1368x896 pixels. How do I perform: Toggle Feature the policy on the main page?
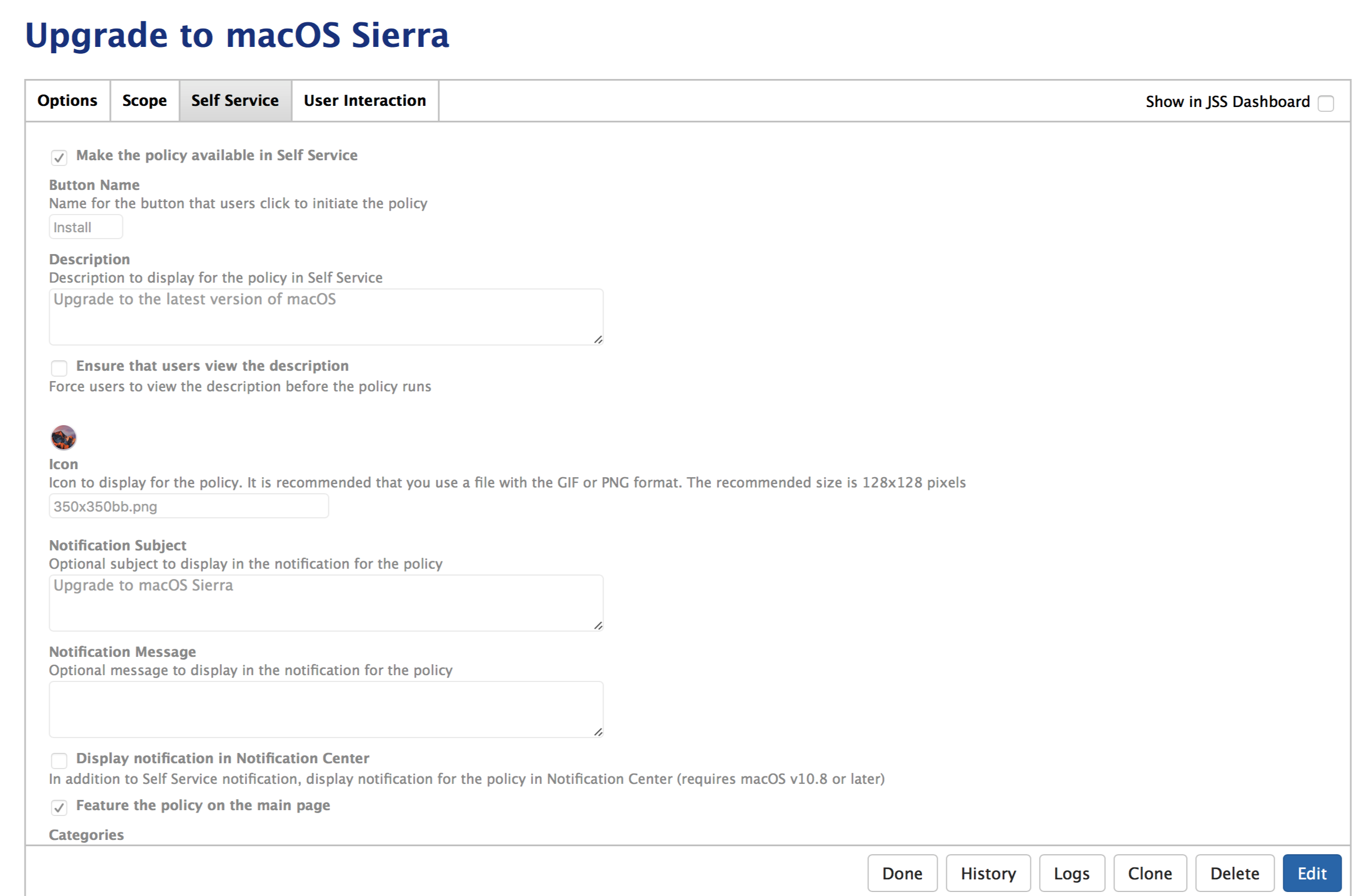58,807
